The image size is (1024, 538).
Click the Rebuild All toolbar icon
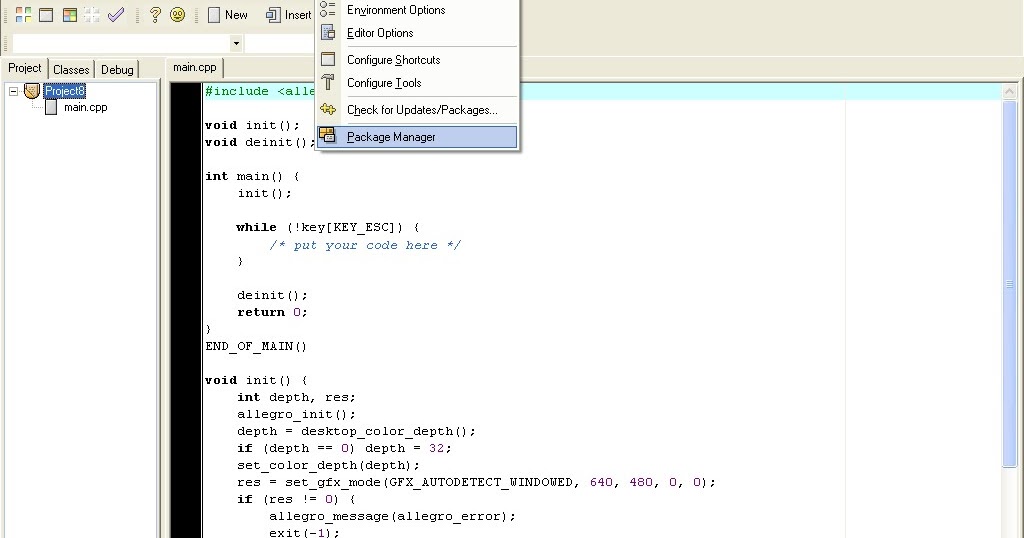(x=92, y=15)
